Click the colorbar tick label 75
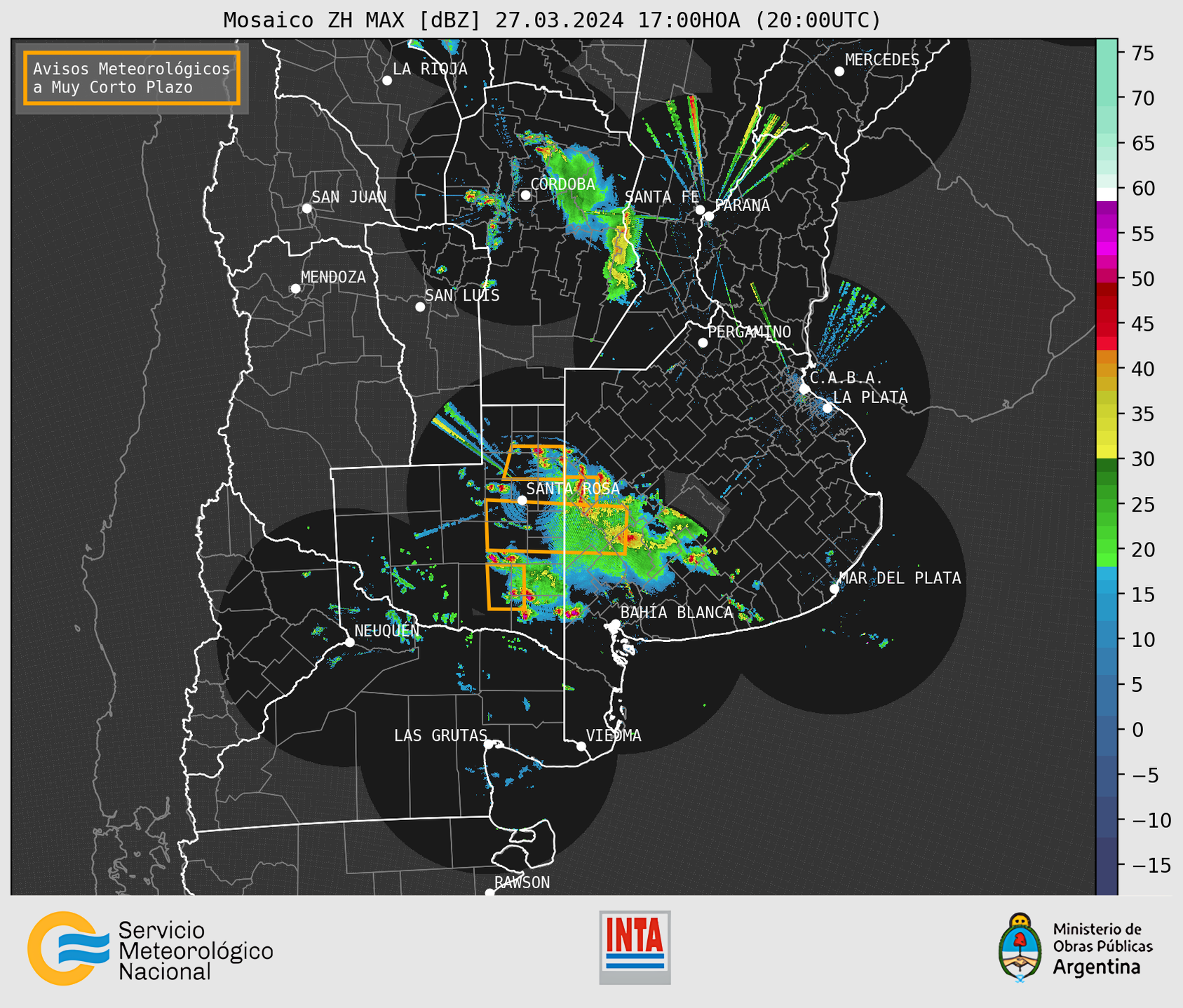The width and height of the screenshot is (1183, 1008). [x=1144, y=53]
